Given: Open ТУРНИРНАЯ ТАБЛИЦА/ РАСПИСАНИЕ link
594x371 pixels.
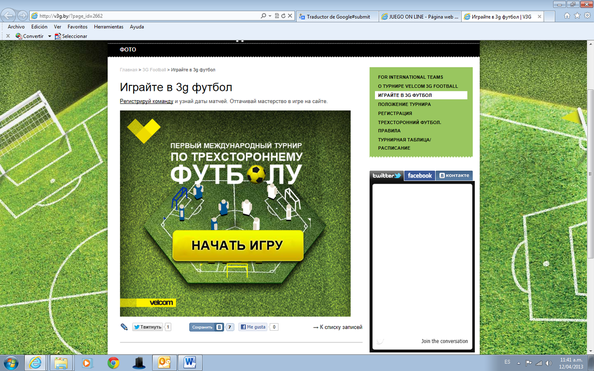Looking at the screenshot, I should click(404, 144).
